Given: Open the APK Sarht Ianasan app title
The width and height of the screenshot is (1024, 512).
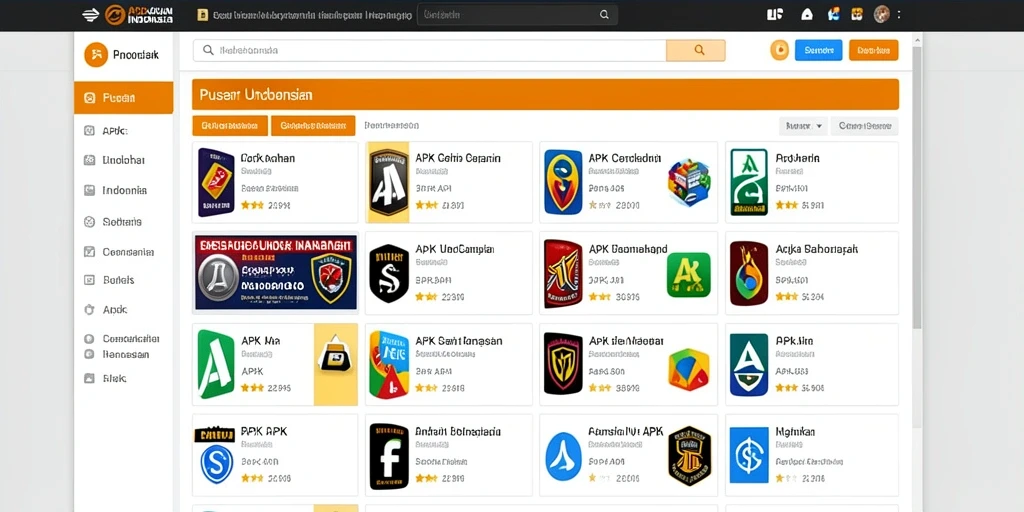Looking at the screenshot, I should (x=458, y=341).
